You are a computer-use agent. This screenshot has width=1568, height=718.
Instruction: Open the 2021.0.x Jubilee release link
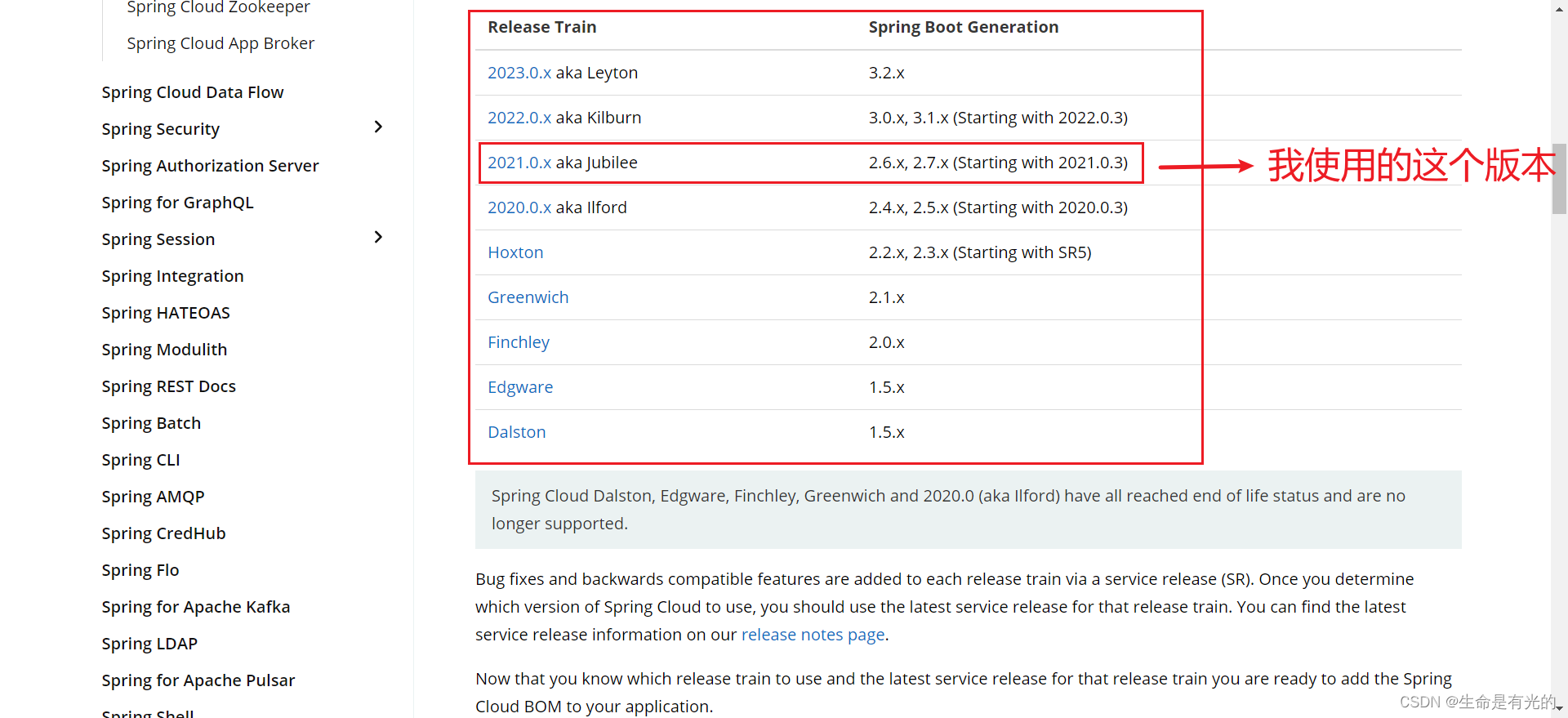(x=519, y=163)
